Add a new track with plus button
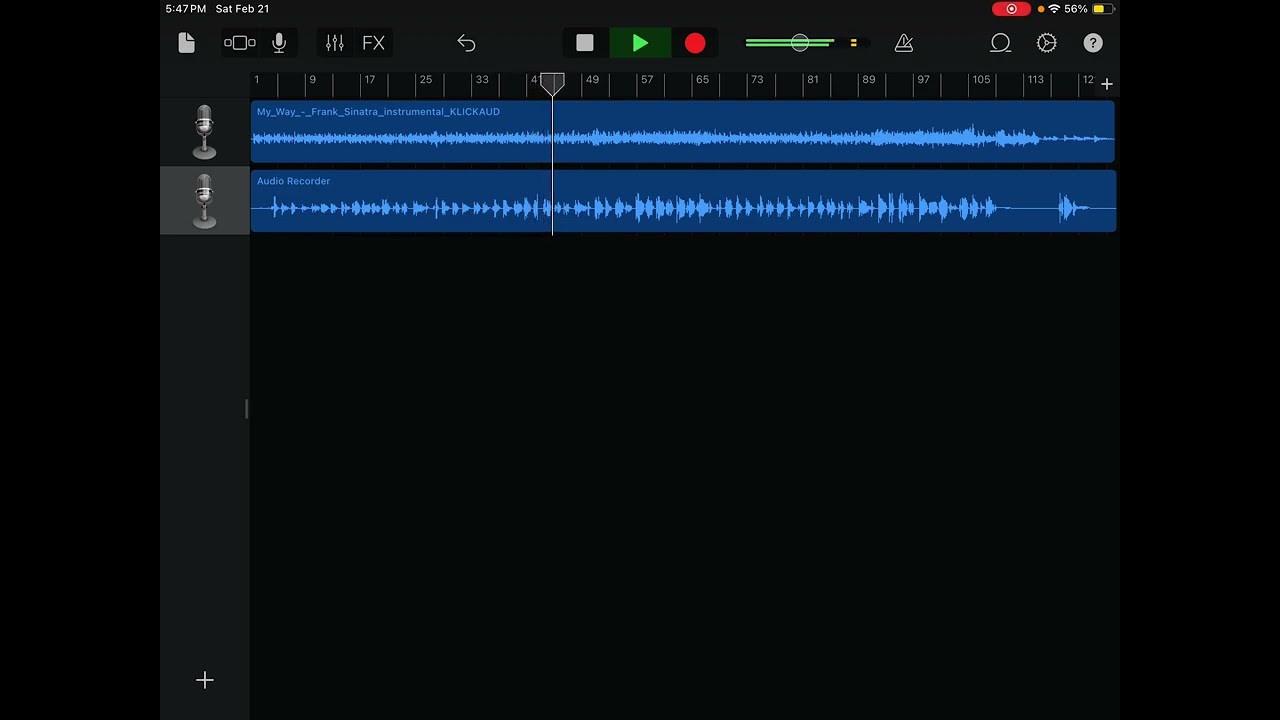This screenshot has width=1280, height=720. point(205,680)
